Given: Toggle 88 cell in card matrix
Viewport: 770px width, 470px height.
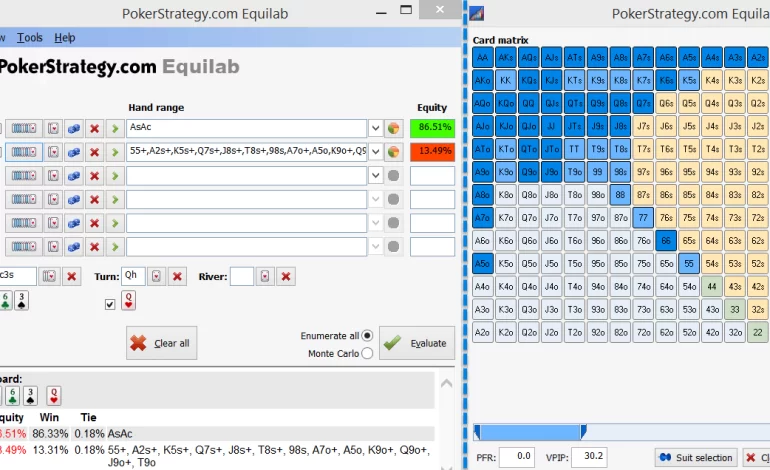Looking at the screenshot, I should 620,195.
